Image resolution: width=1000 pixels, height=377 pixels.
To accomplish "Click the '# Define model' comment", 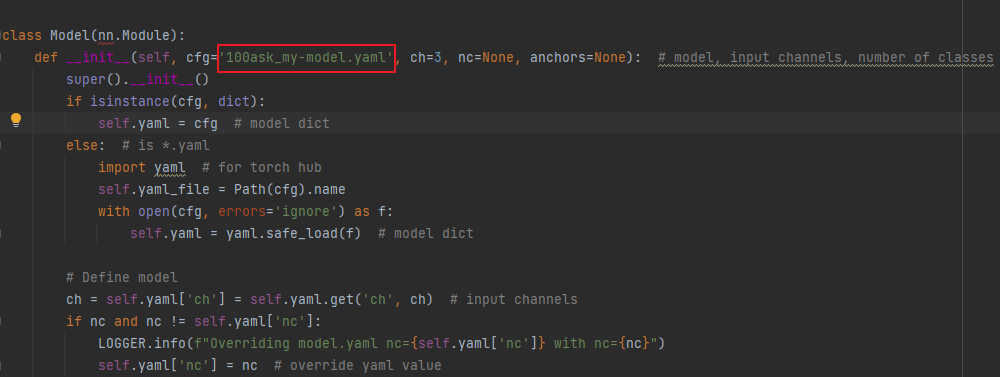I will [122, 277].
